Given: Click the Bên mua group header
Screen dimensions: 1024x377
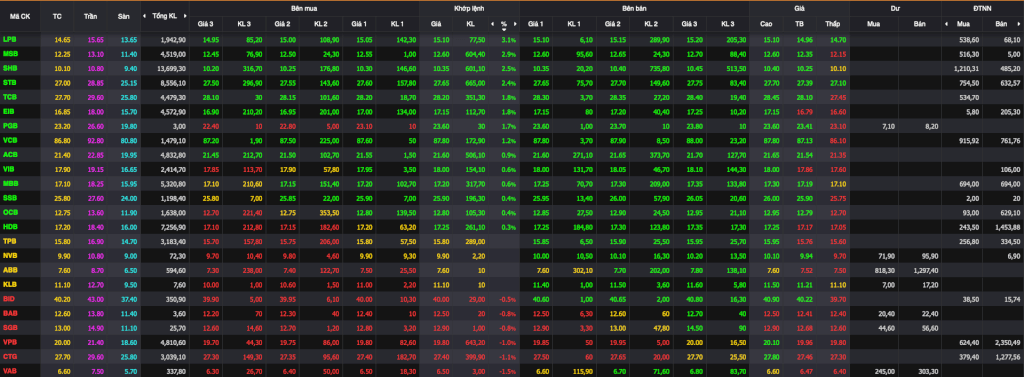Looking at the screenshot, I should 304,8.
